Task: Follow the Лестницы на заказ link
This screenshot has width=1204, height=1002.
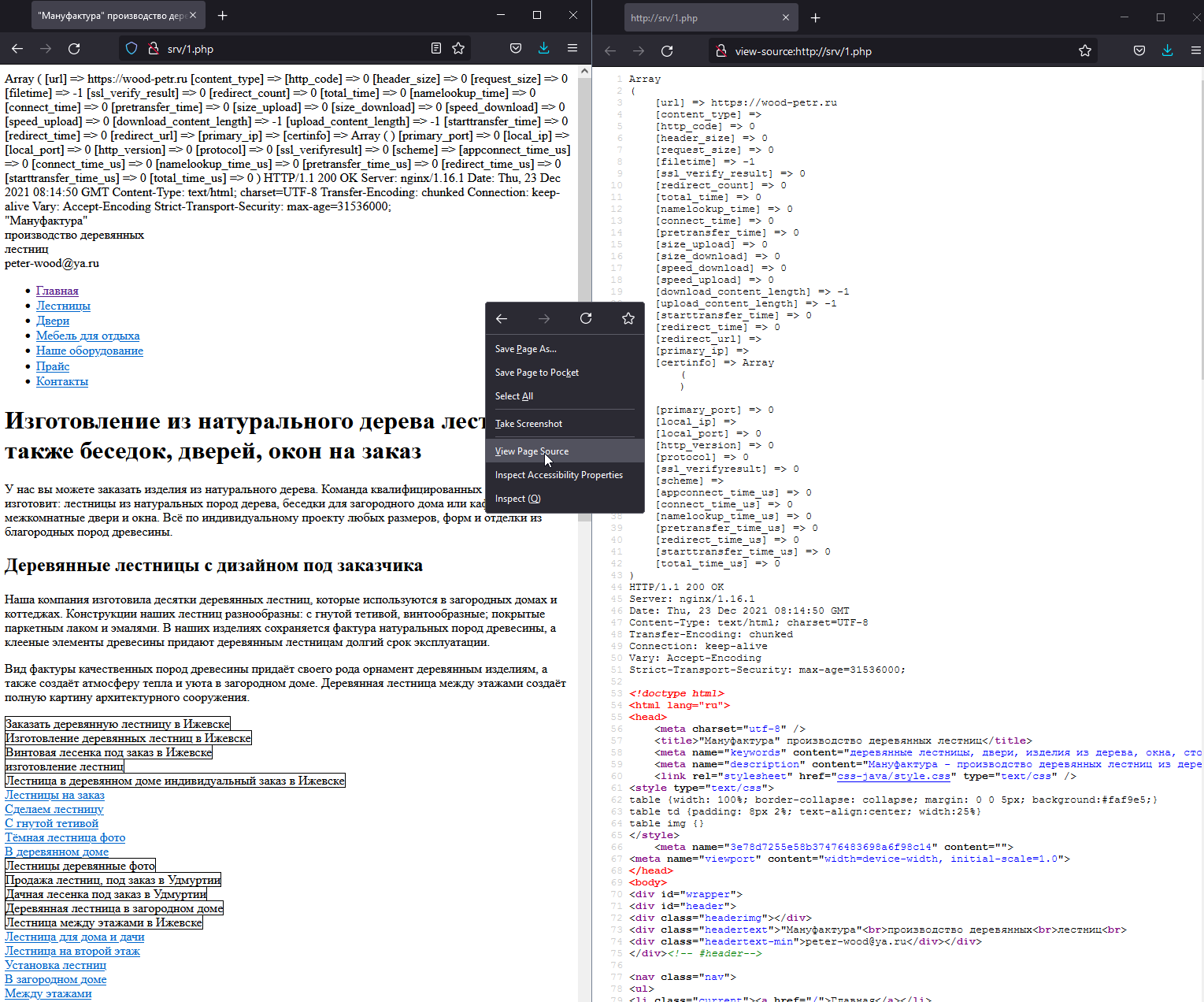Action: 54,795
